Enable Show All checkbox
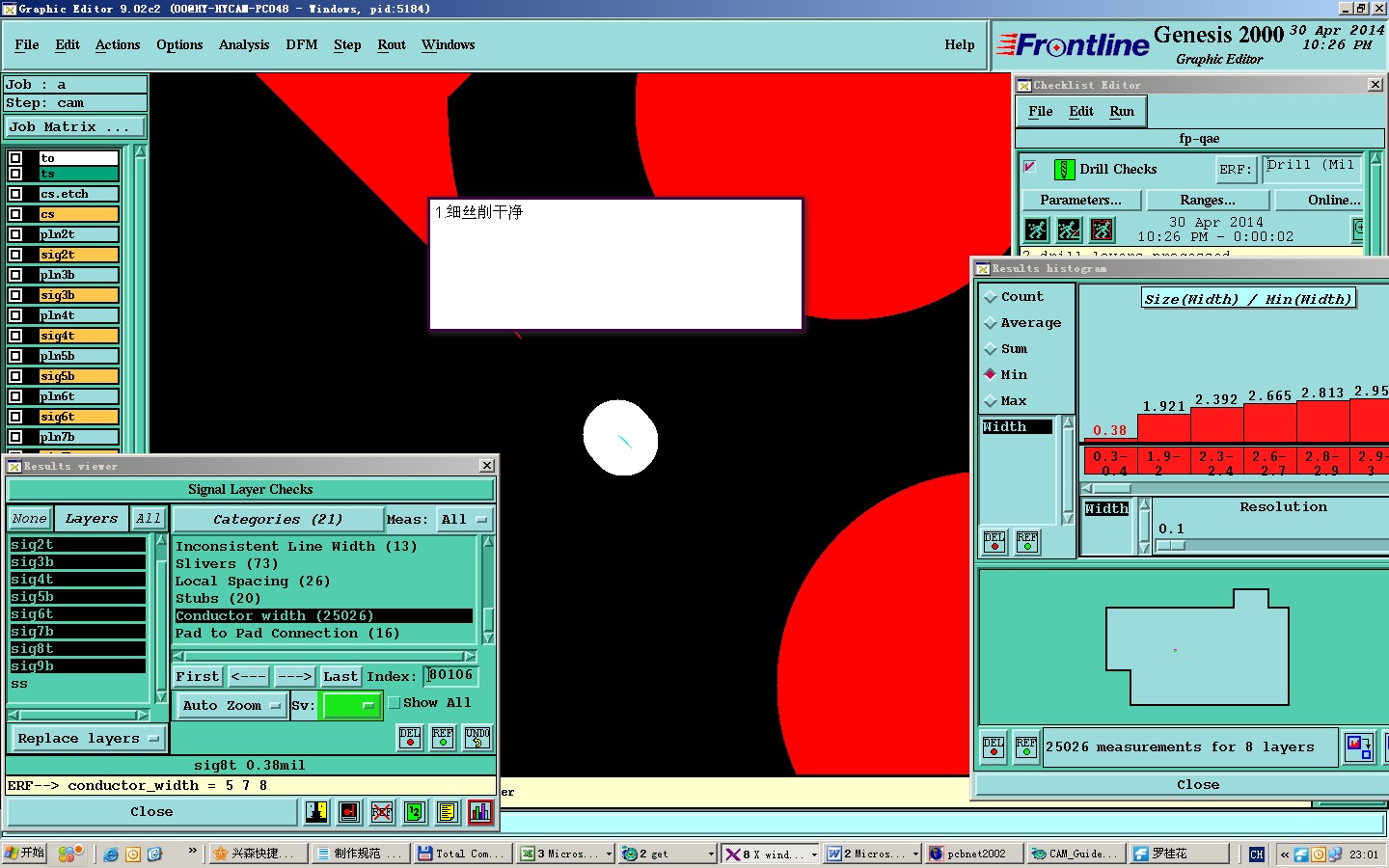 395,703
